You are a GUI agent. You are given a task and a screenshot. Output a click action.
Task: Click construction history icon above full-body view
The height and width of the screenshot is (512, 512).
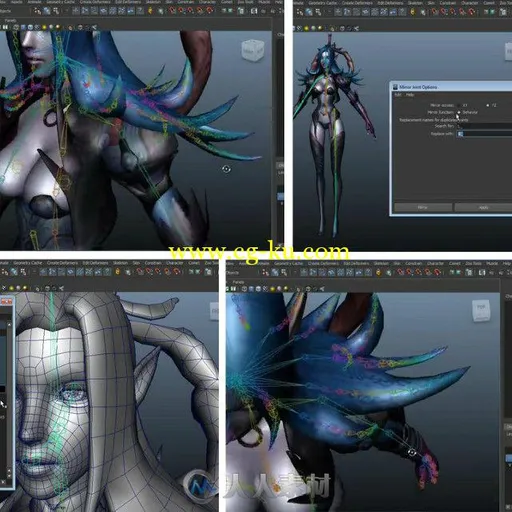[503, 12]
